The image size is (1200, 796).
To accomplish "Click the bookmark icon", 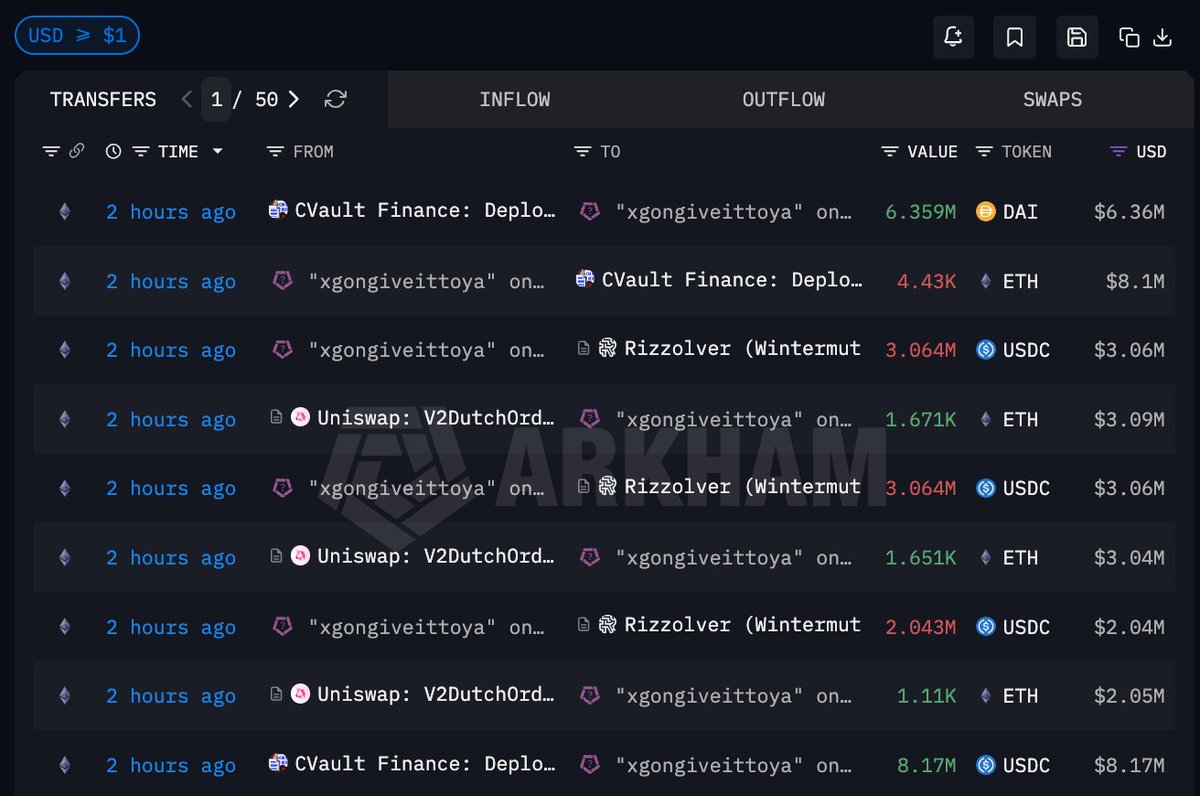I will point(1014,37).
